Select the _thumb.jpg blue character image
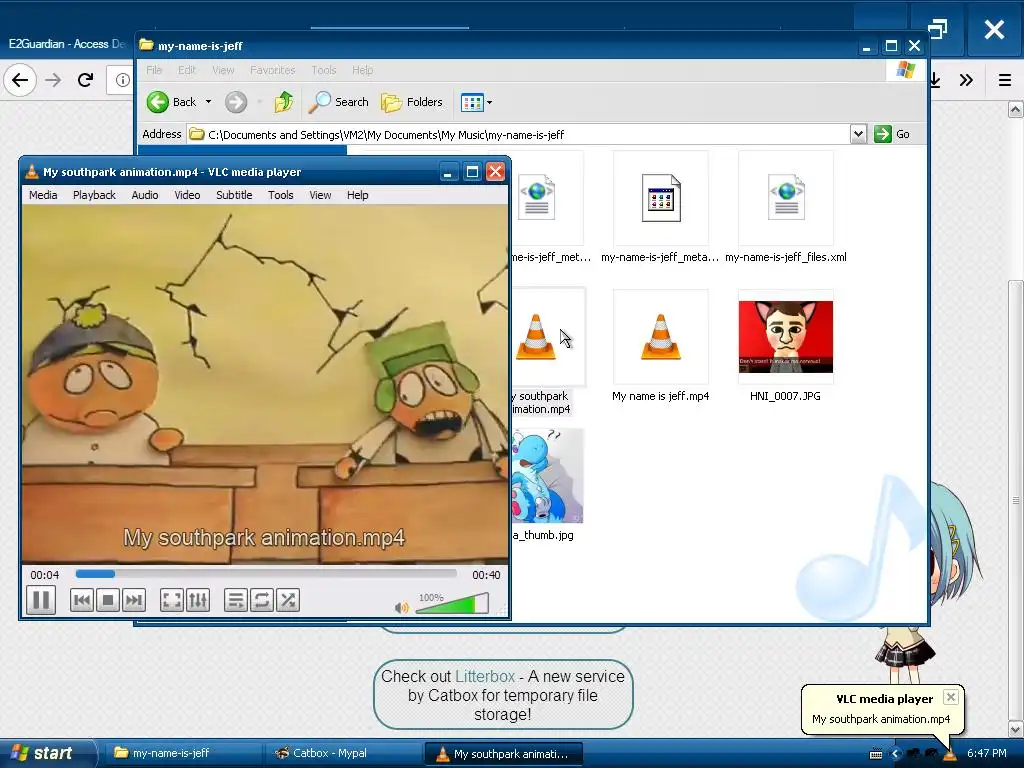 tap(547, 475)
